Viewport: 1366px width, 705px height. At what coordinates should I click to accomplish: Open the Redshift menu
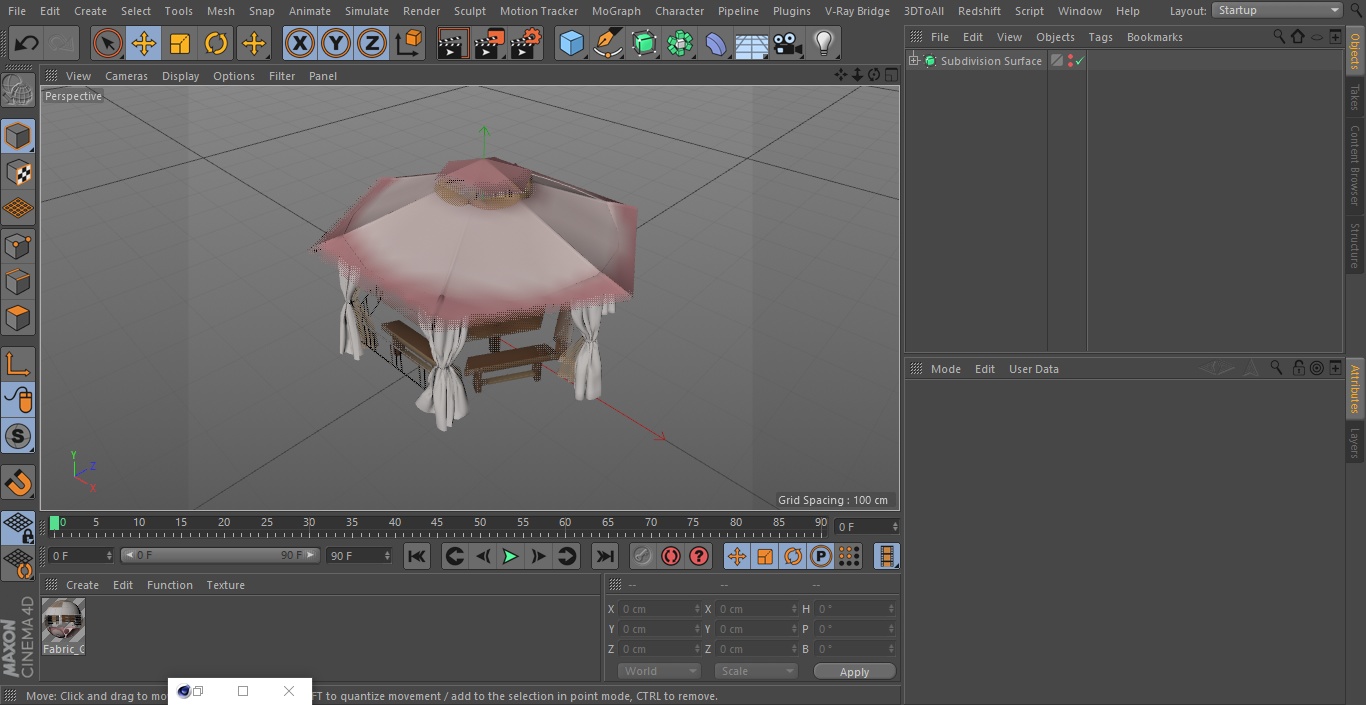pos(979,11)
